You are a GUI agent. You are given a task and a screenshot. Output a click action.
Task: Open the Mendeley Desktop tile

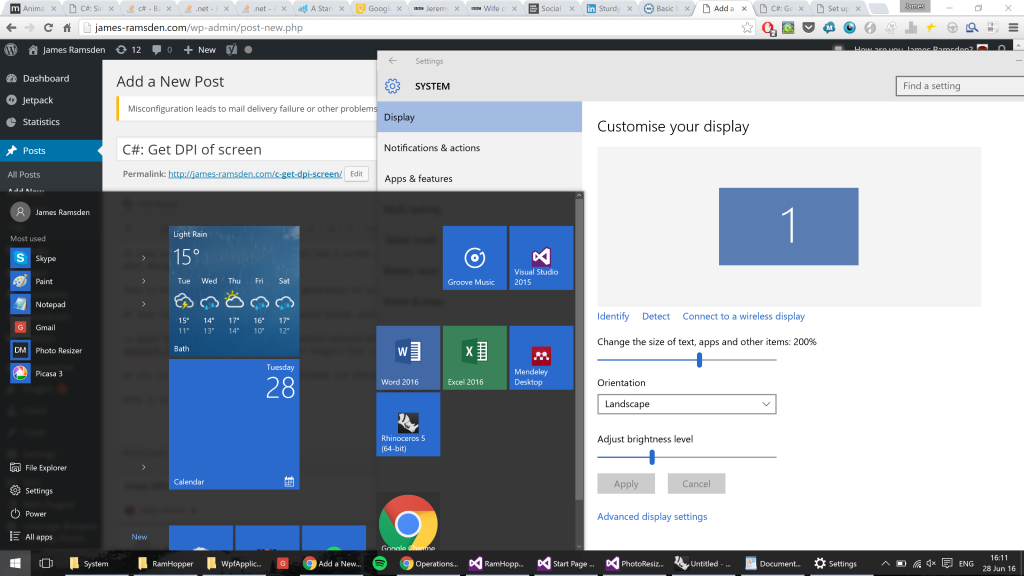541,358
